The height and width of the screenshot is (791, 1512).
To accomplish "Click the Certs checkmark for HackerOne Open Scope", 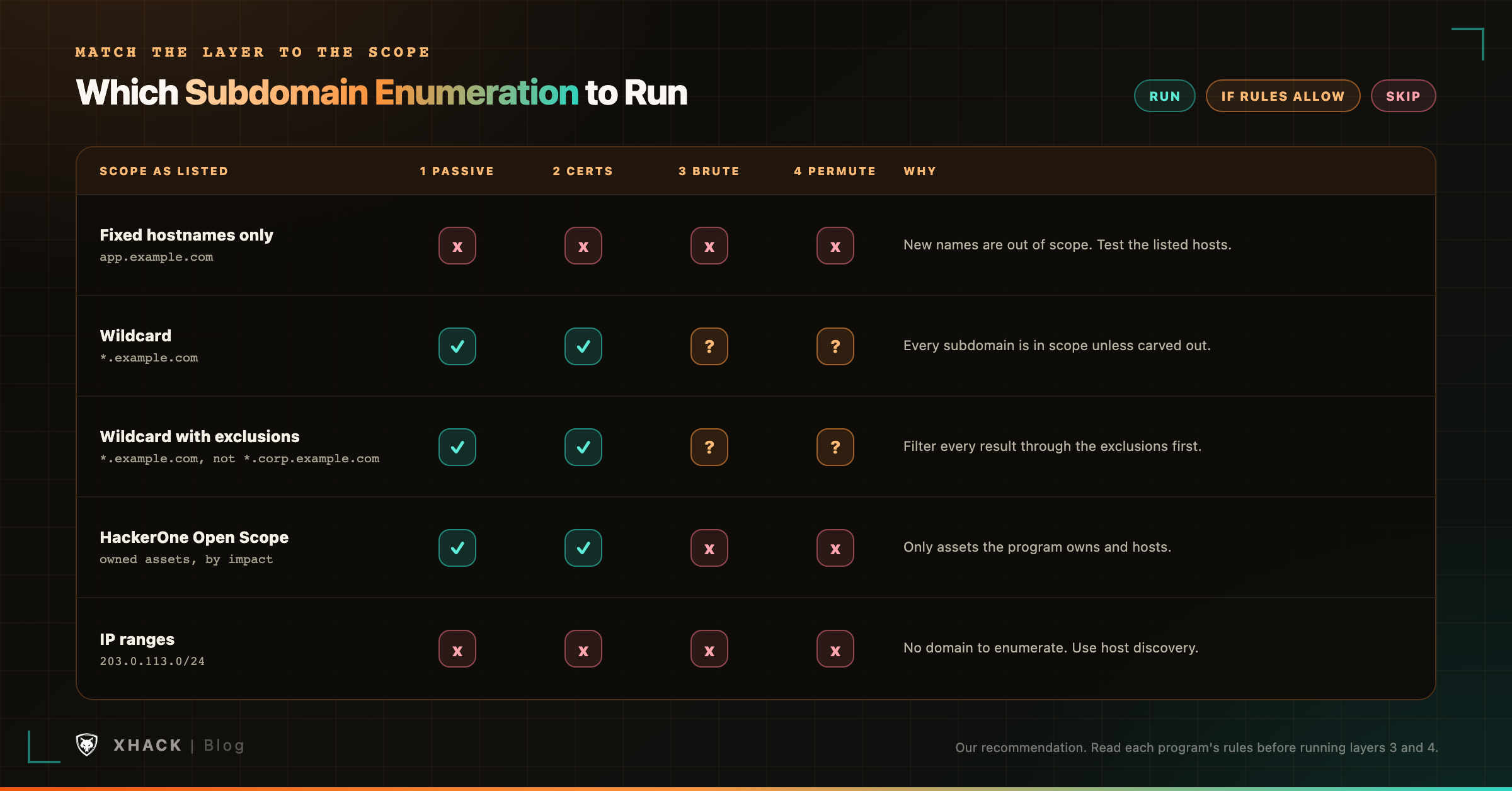I will (583, 548).
